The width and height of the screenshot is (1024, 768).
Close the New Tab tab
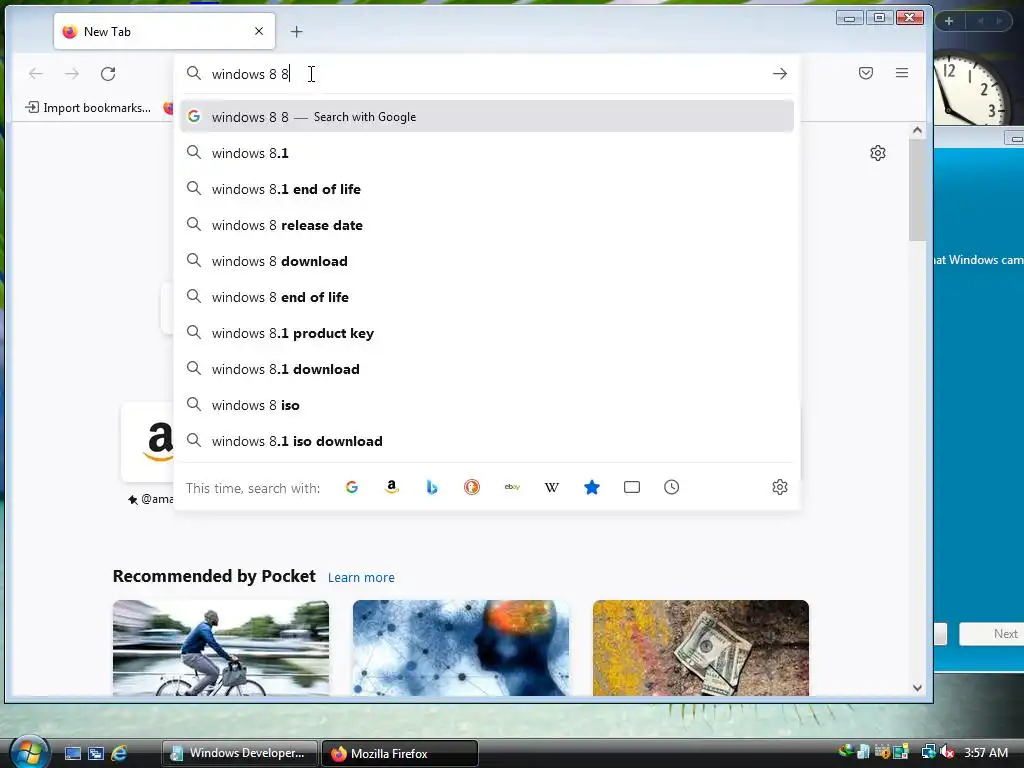tap(259, 31)
